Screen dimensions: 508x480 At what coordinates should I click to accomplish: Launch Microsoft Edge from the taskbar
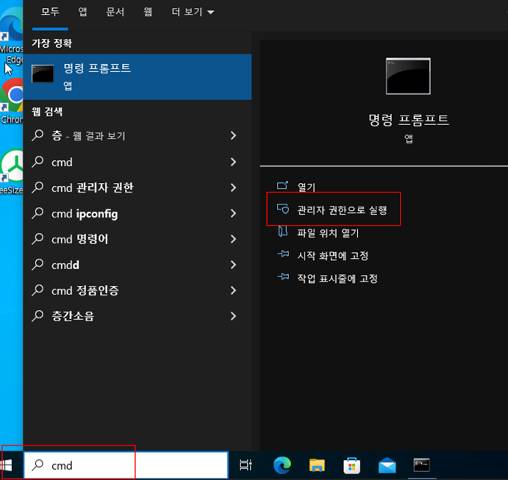[x=282, y=465]
